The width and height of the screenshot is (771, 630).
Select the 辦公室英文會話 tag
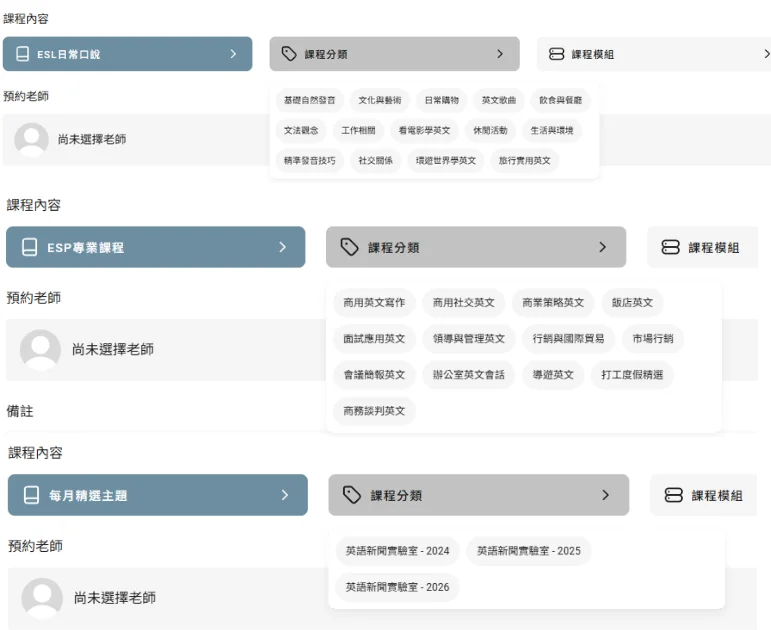coord(469,375)
